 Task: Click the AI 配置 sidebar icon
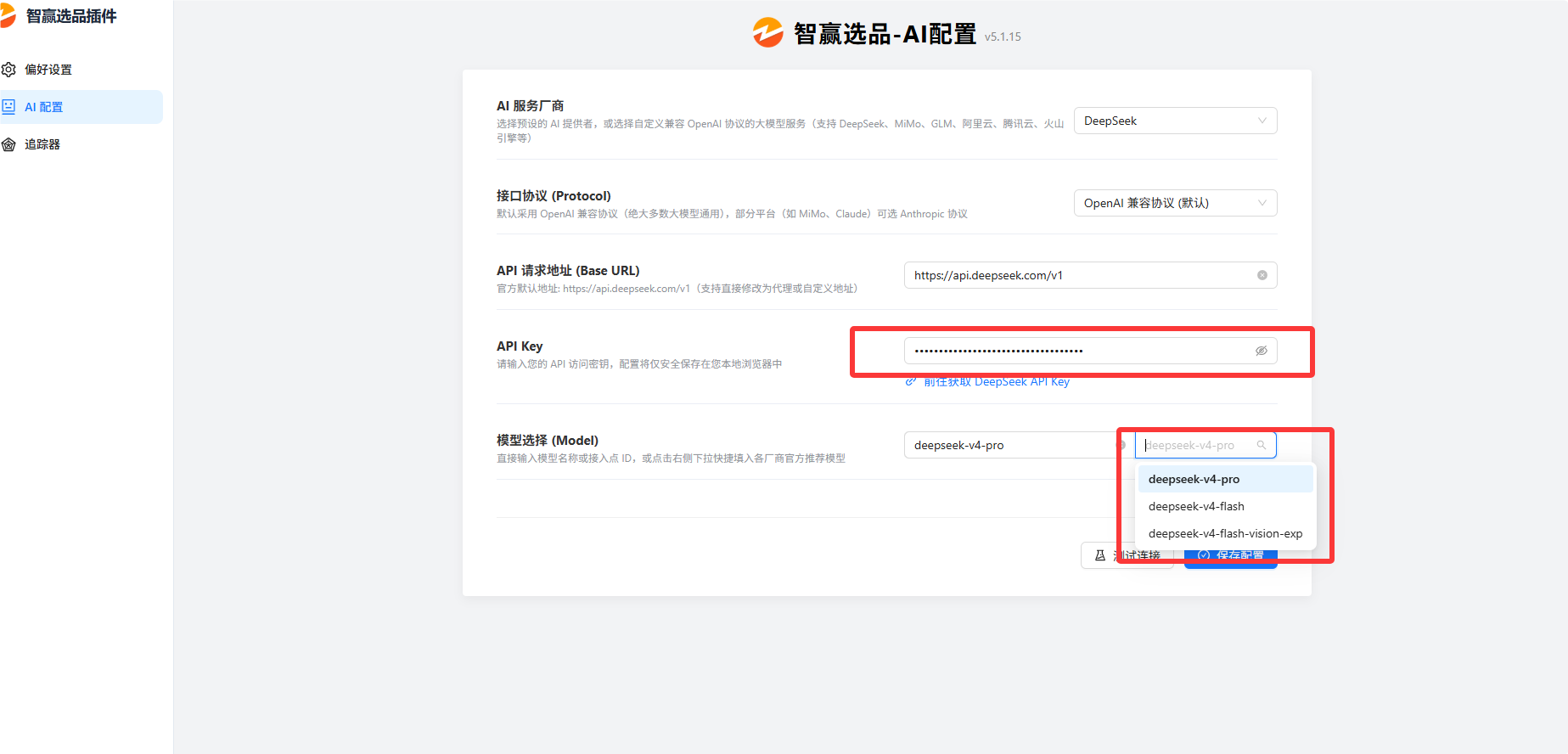click(x=8, y=107)
